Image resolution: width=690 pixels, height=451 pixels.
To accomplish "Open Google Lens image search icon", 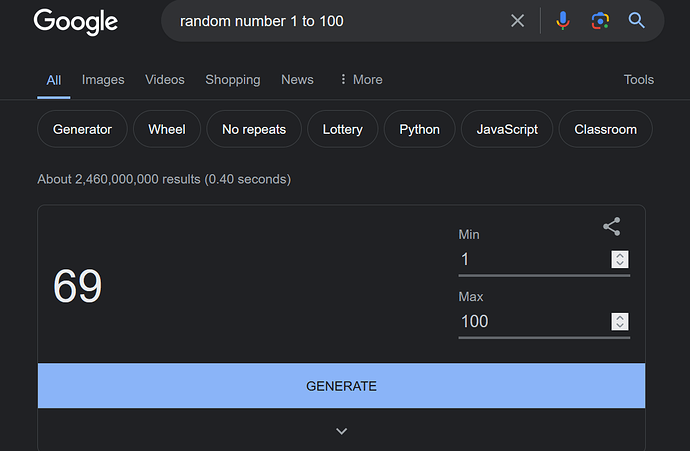I will 600,20.
